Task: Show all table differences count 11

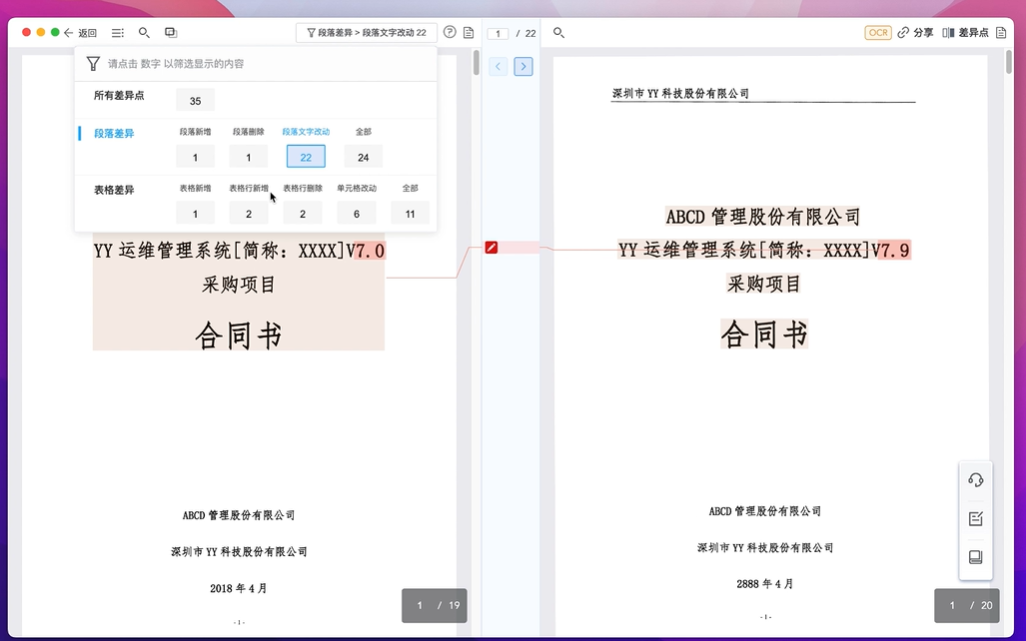Action: click(410, 213)
